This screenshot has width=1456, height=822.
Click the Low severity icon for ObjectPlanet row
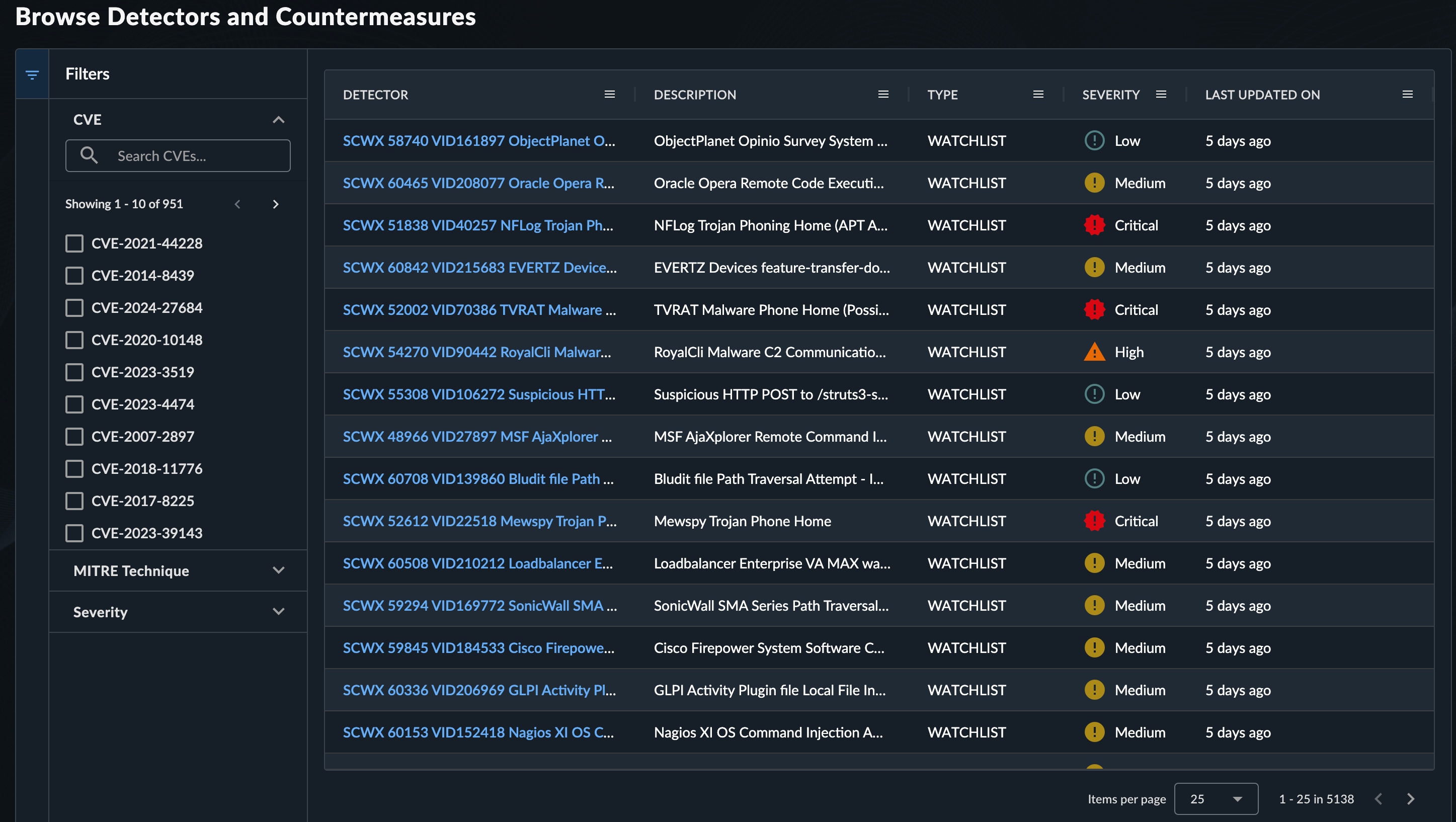point(1094,141)
